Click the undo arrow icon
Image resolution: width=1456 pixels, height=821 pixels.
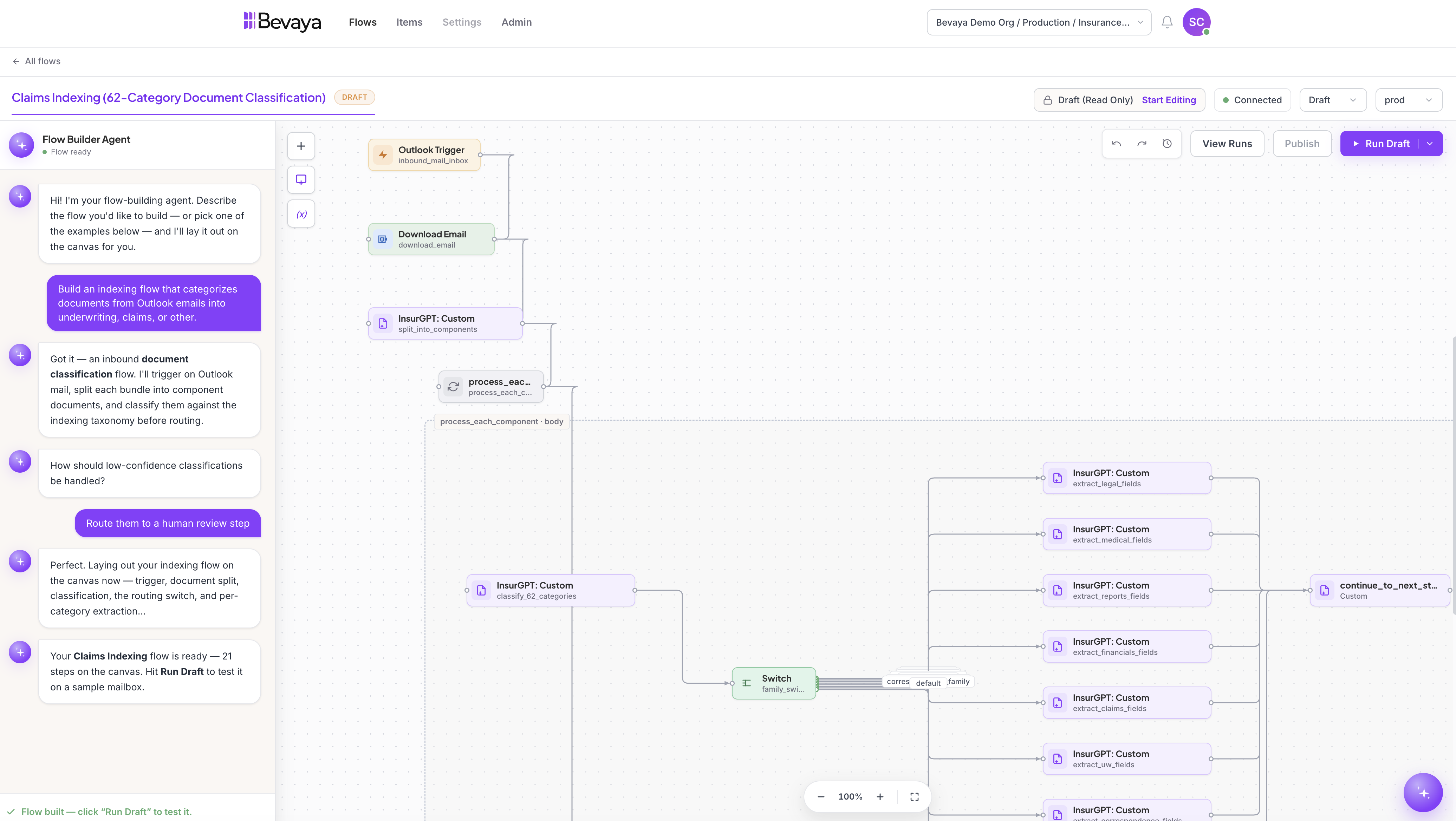[1116, 144]
